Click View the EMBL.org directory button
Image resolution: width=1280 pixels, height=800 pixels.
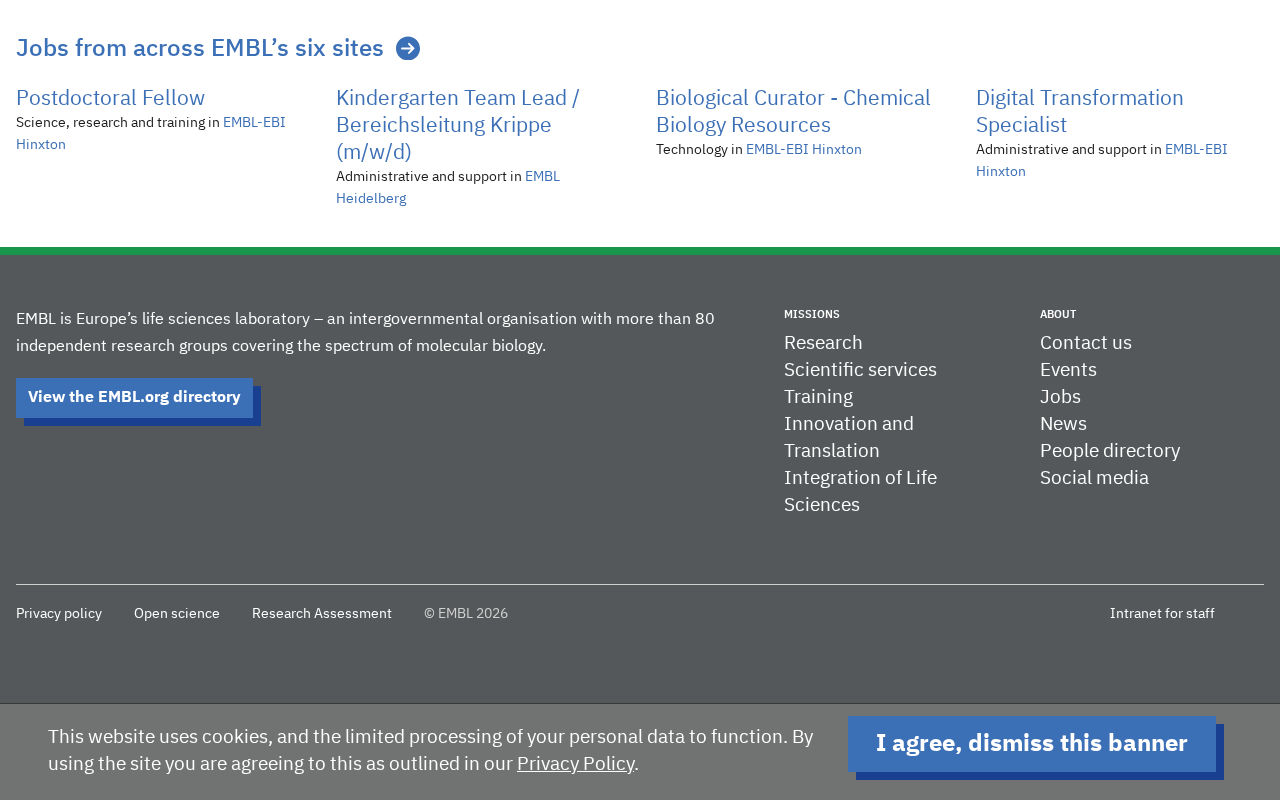[x=134, y=397]
